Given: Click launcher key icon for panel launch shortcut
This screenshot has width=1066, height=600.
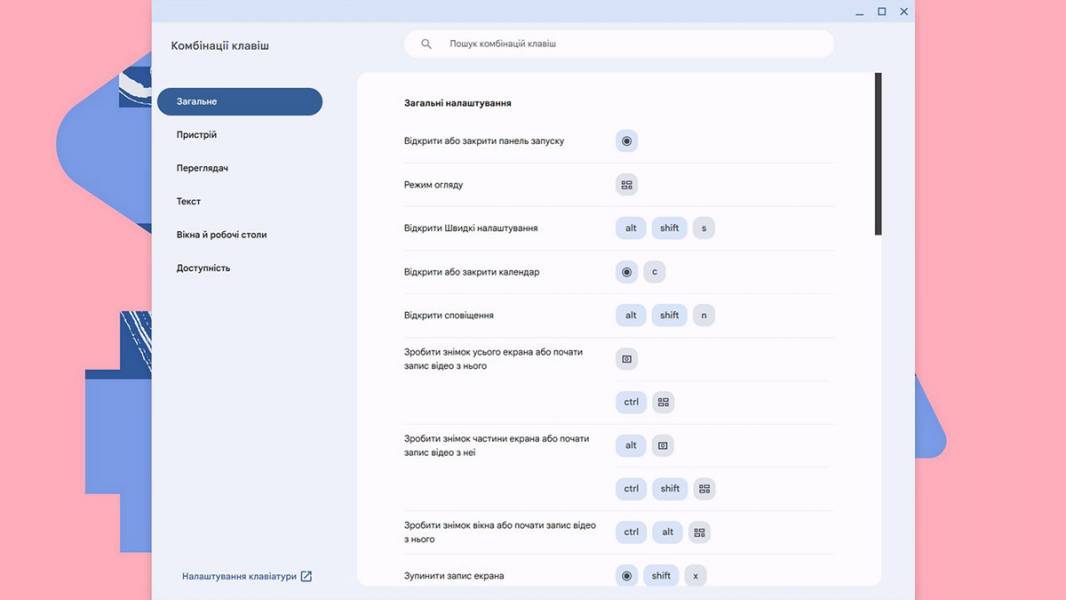Looking at the screenshot, I should [627, 141].
